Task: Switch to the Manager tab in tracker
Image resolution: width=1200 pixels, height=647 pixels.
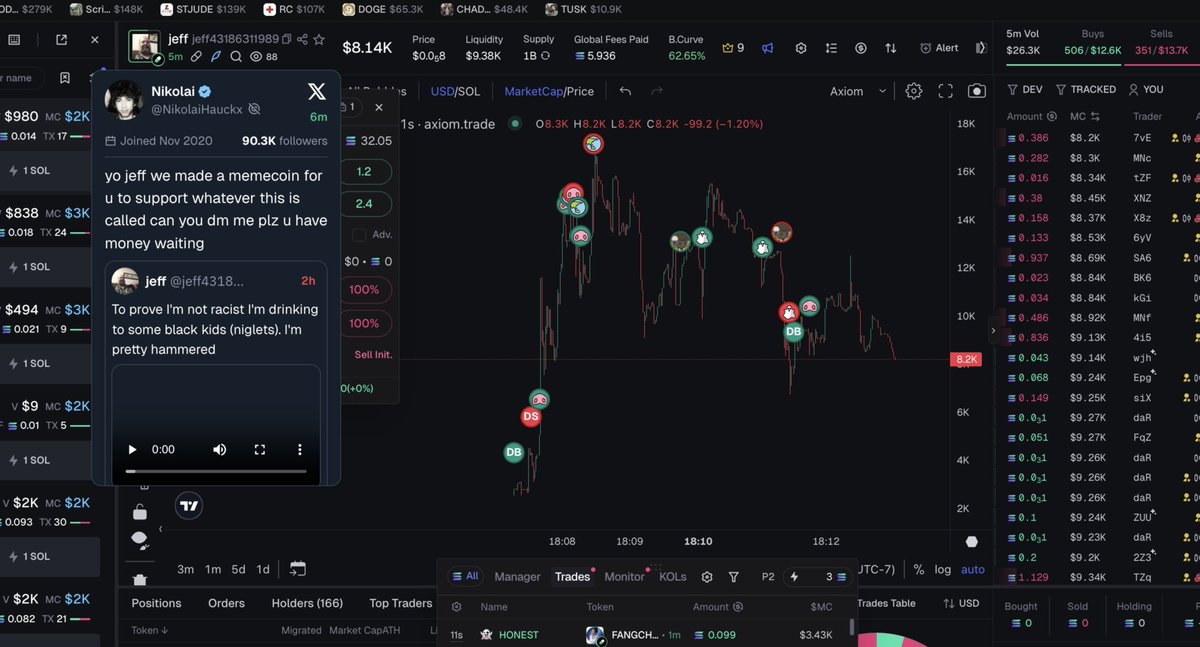Action: [517, 577]
